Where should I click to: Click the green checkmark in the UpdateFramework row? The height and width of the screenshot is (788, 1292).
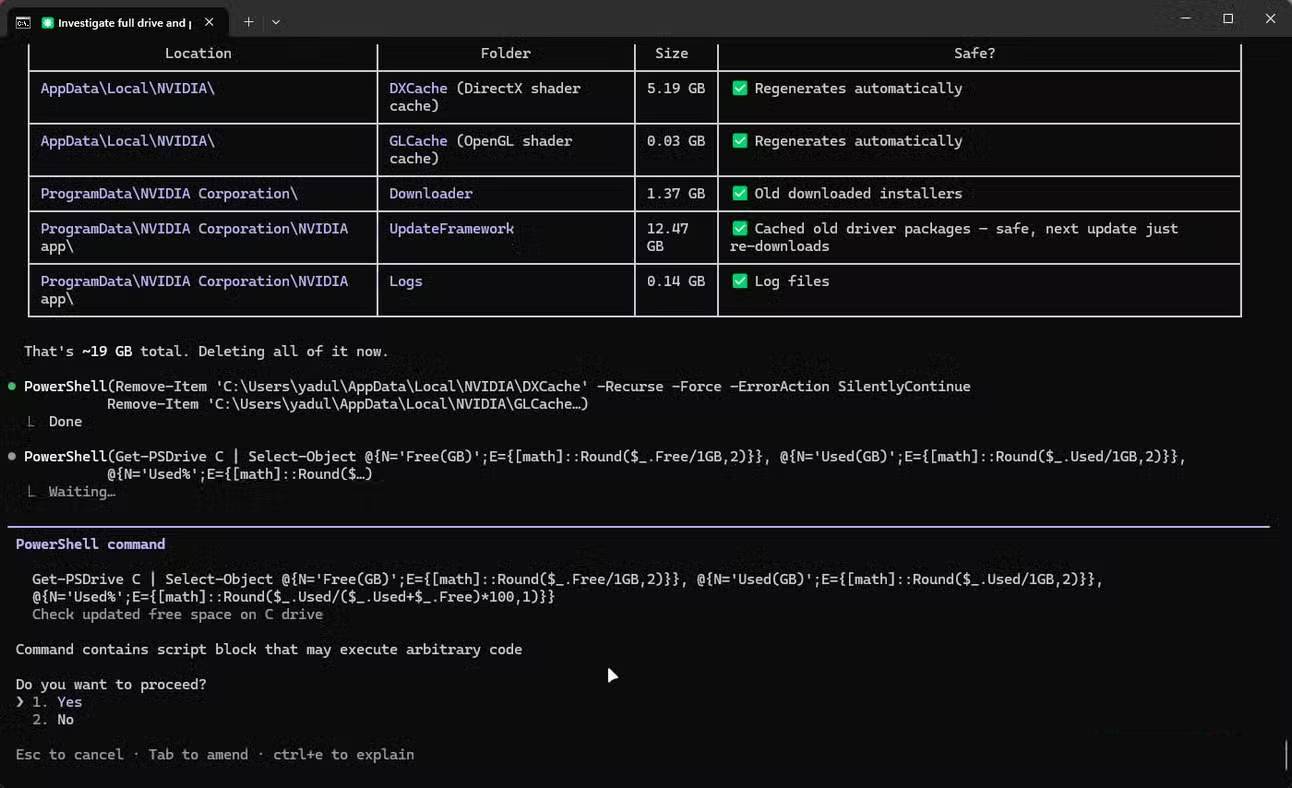pos(740,228)
